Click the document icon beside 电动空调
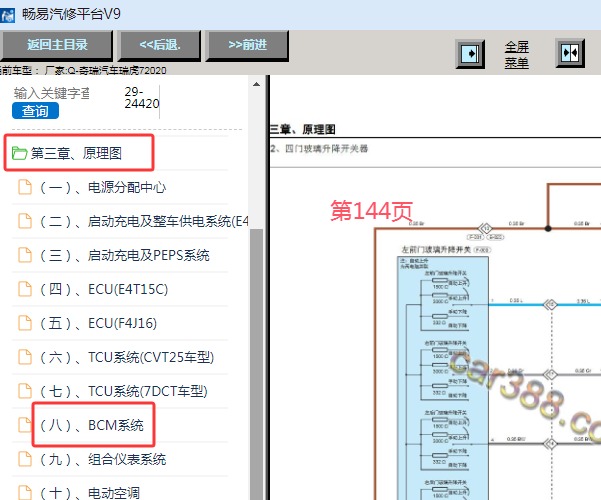Image resolution: width=601 pixels, height=500 pixels. [25, 493]
